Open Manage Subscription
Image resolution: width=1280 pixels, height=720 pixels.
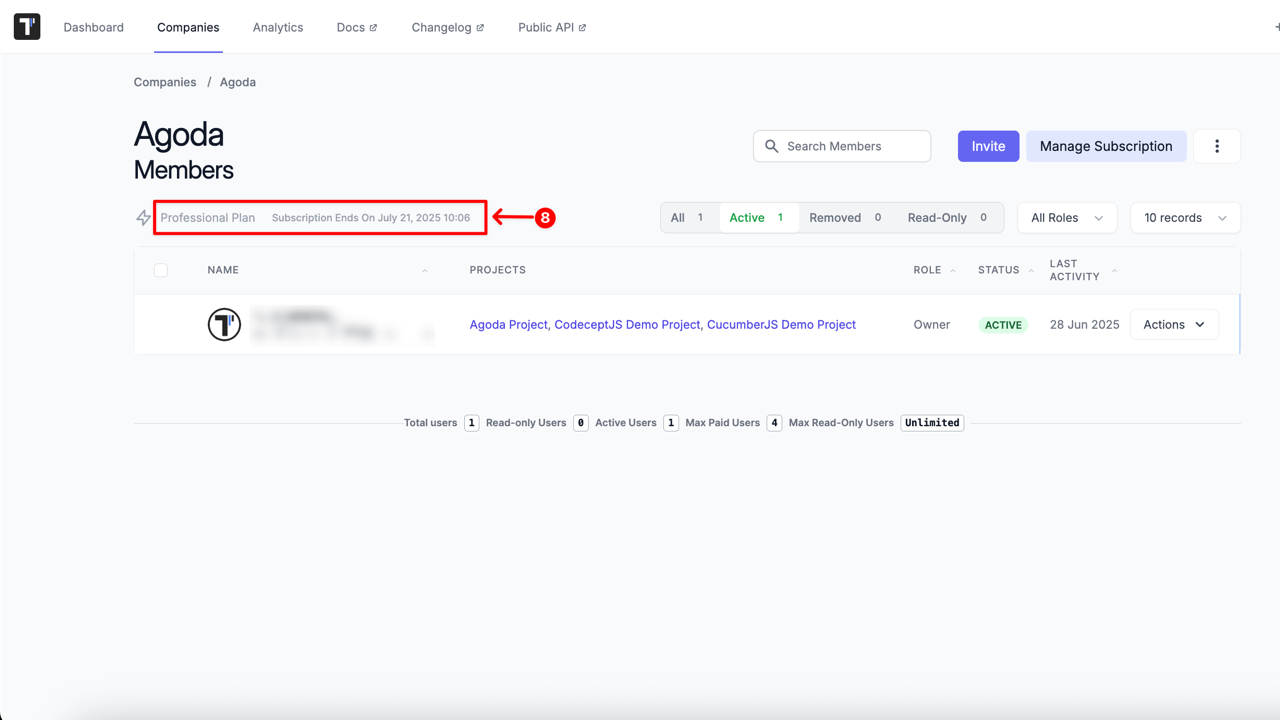click(x=1105, y=146)
